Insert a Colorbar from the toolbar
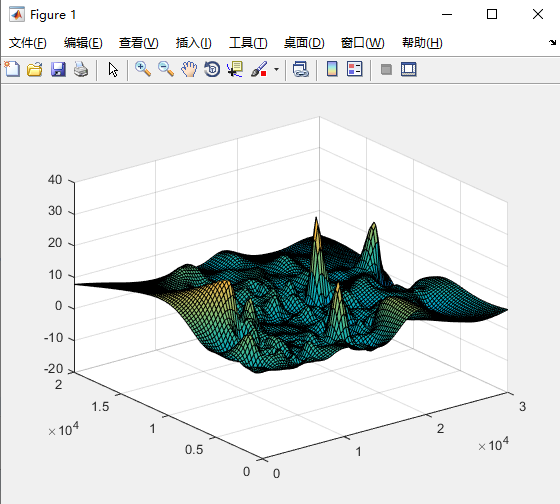 point(332,69)
